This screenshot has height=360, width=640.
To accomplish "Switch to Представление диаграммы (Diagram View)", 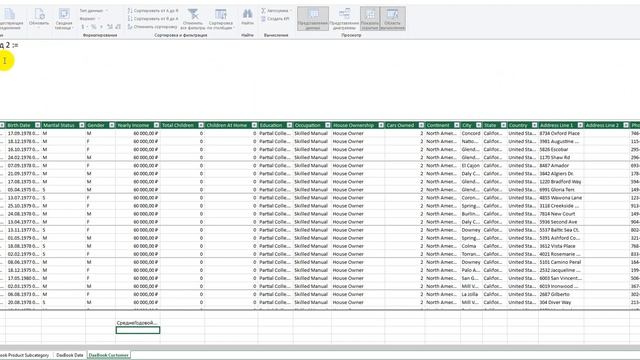I will [344, 19].
